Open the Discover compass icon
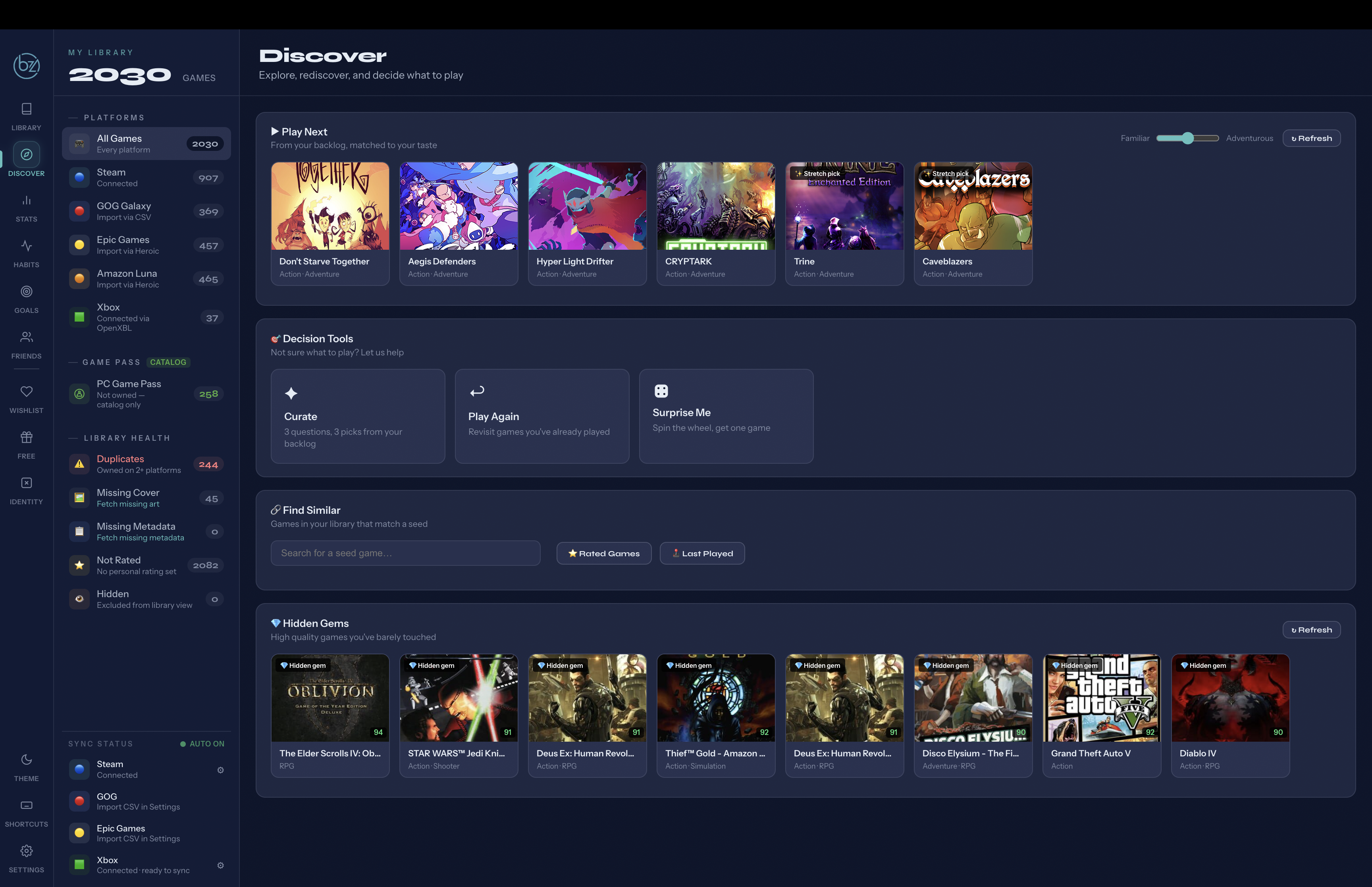The image size is (1372, 887). (27, 154)
